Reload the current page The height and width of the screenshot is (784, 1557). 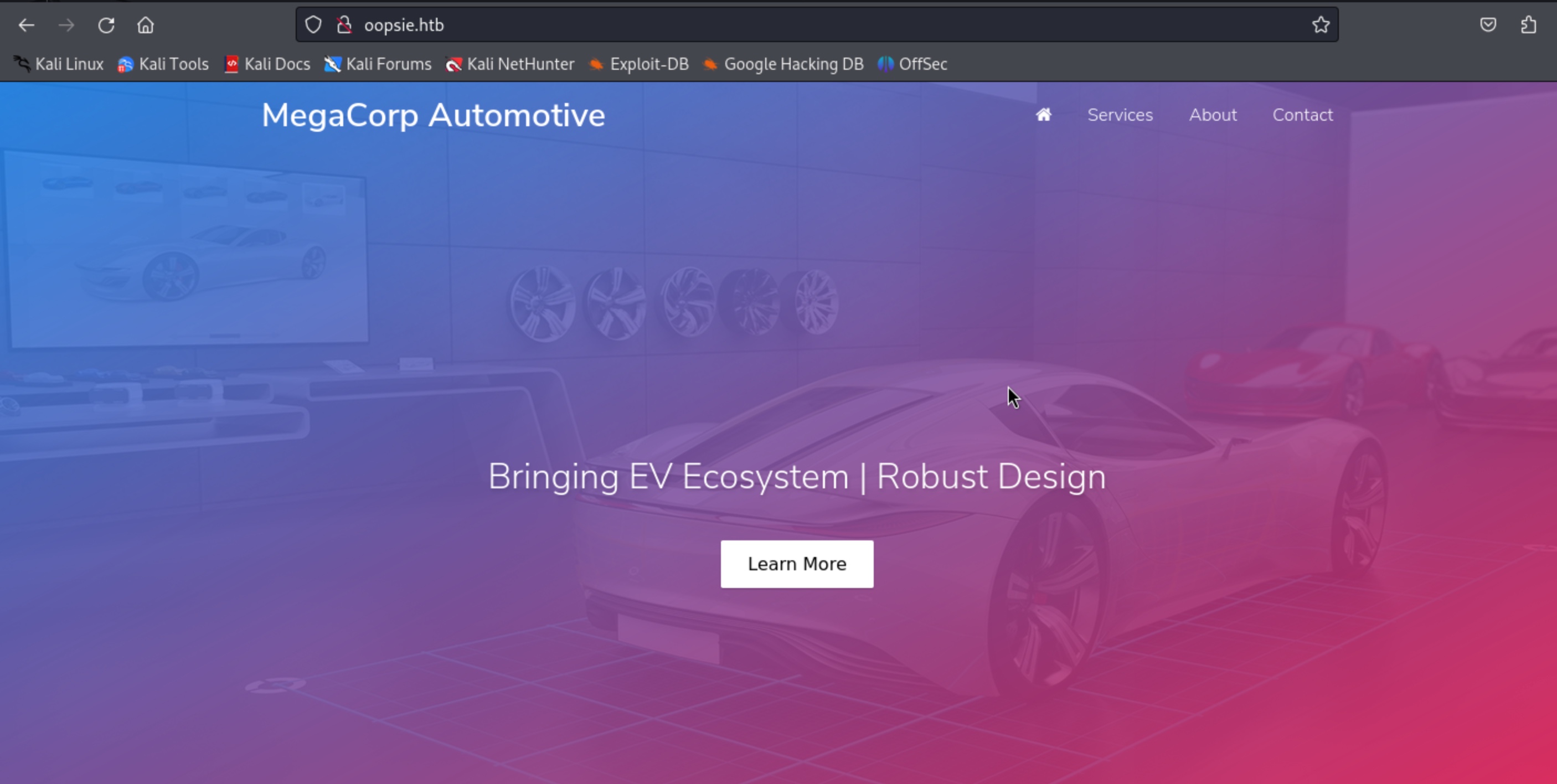coord(106,25)
